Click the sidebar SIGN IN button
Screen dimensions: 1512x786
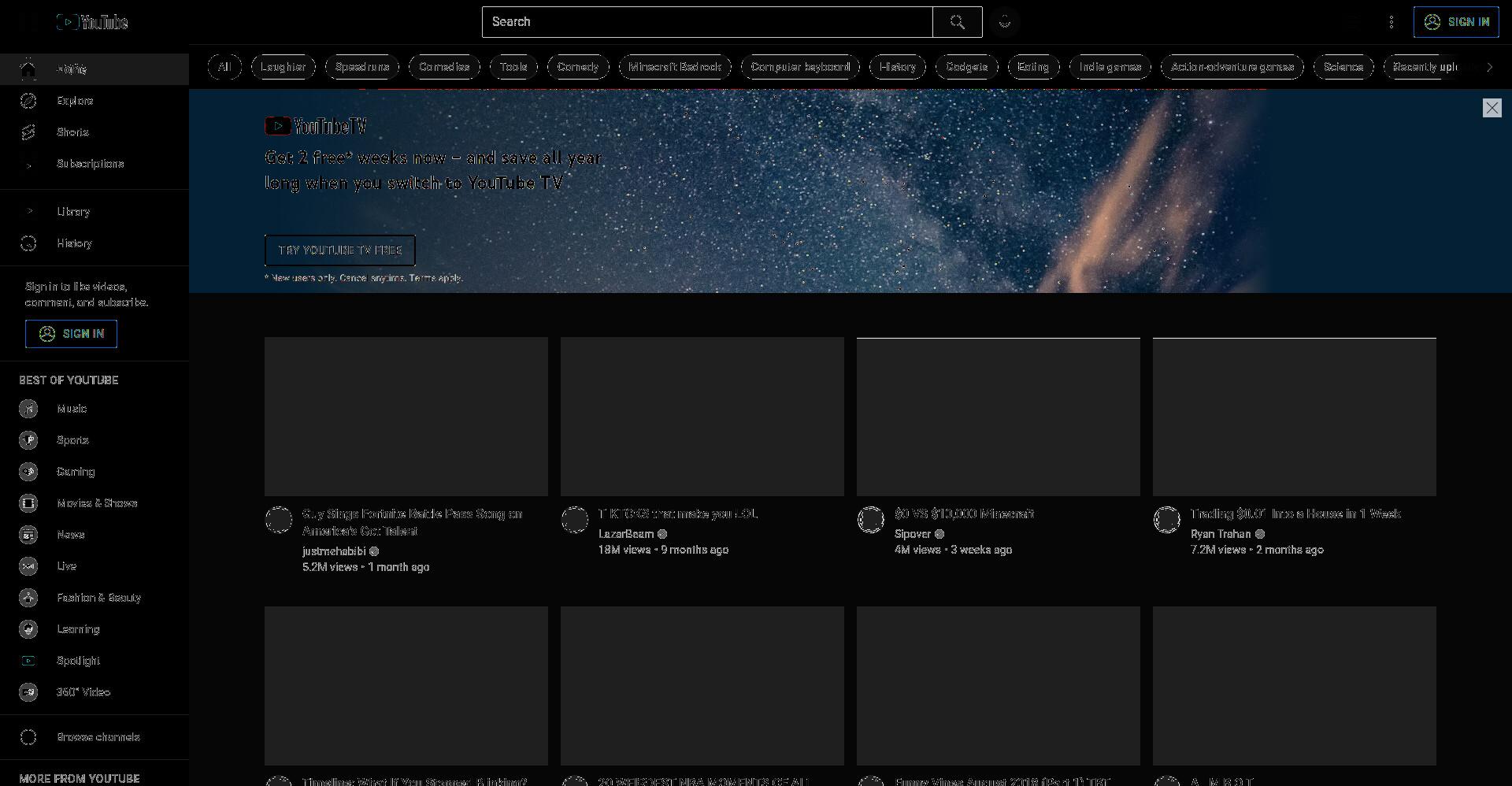[71, 334]
